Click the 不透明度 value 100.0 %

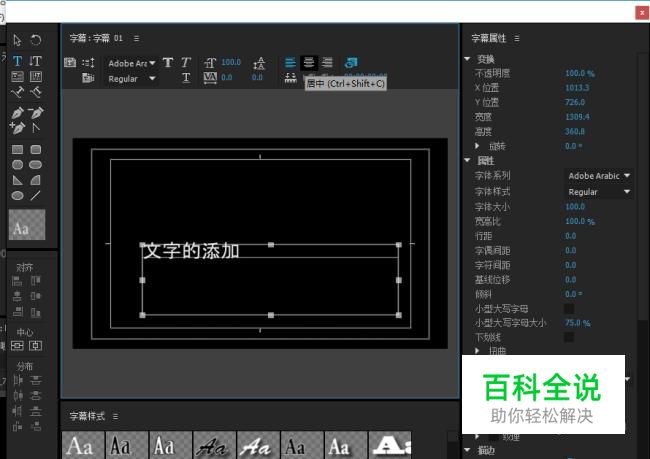coord(580,73)
